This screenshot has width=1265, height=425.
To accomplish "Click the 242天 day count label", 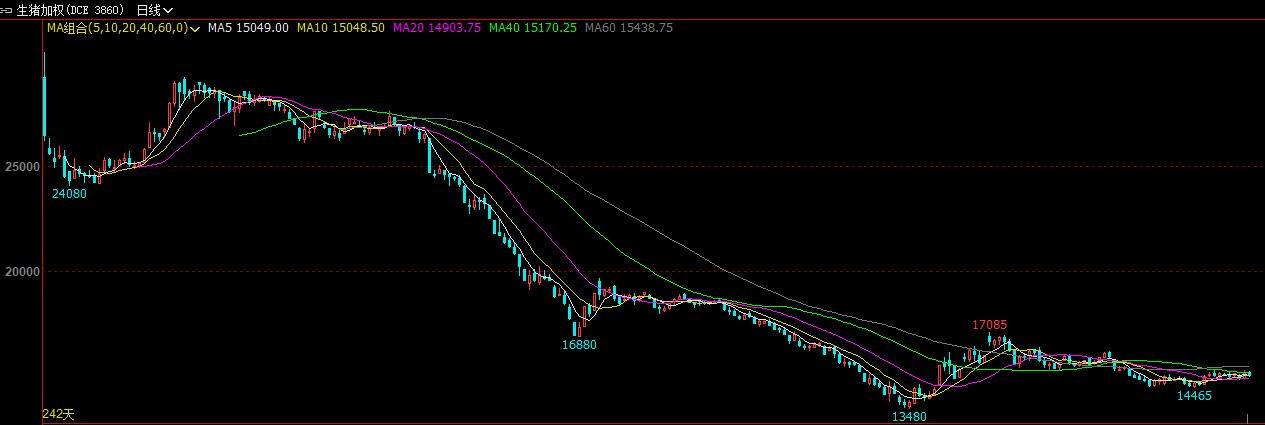I will tap(58, 414).
